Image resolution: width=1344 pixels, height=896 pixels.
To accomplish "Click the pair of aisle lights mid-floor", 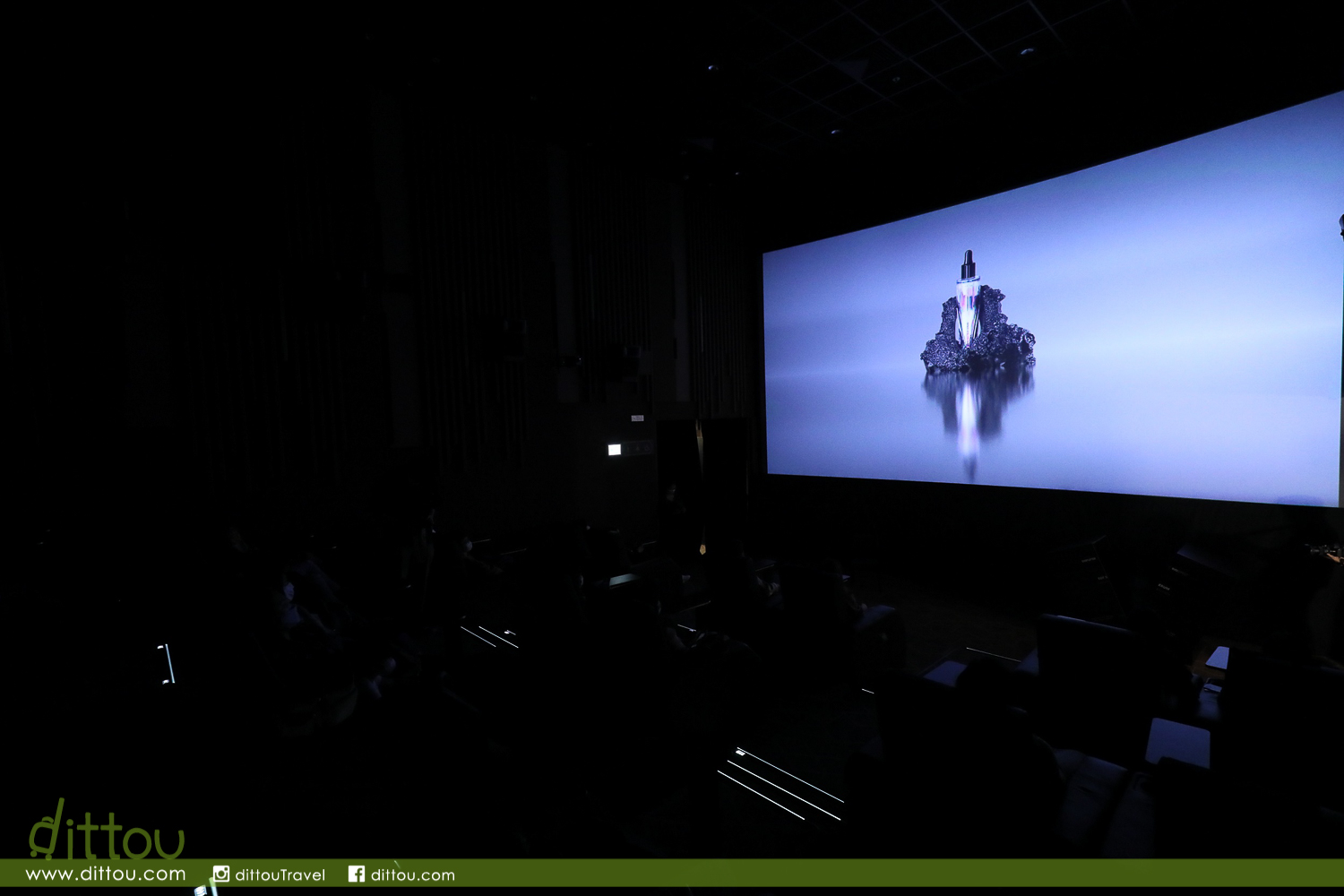I will pos(490,636).
